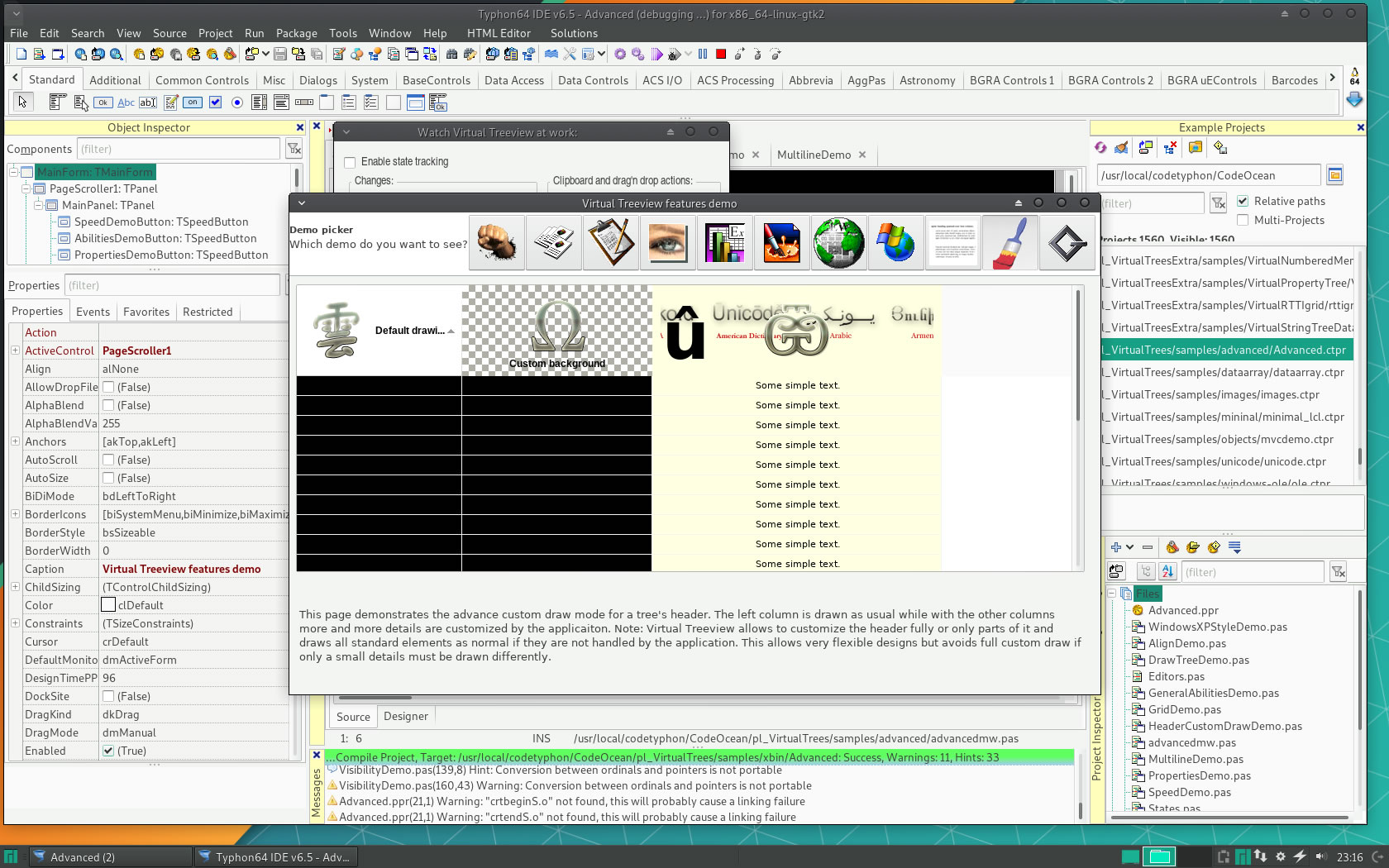Click Default drawing column header
Screen dimensions: 1389x868
point(379,331)
